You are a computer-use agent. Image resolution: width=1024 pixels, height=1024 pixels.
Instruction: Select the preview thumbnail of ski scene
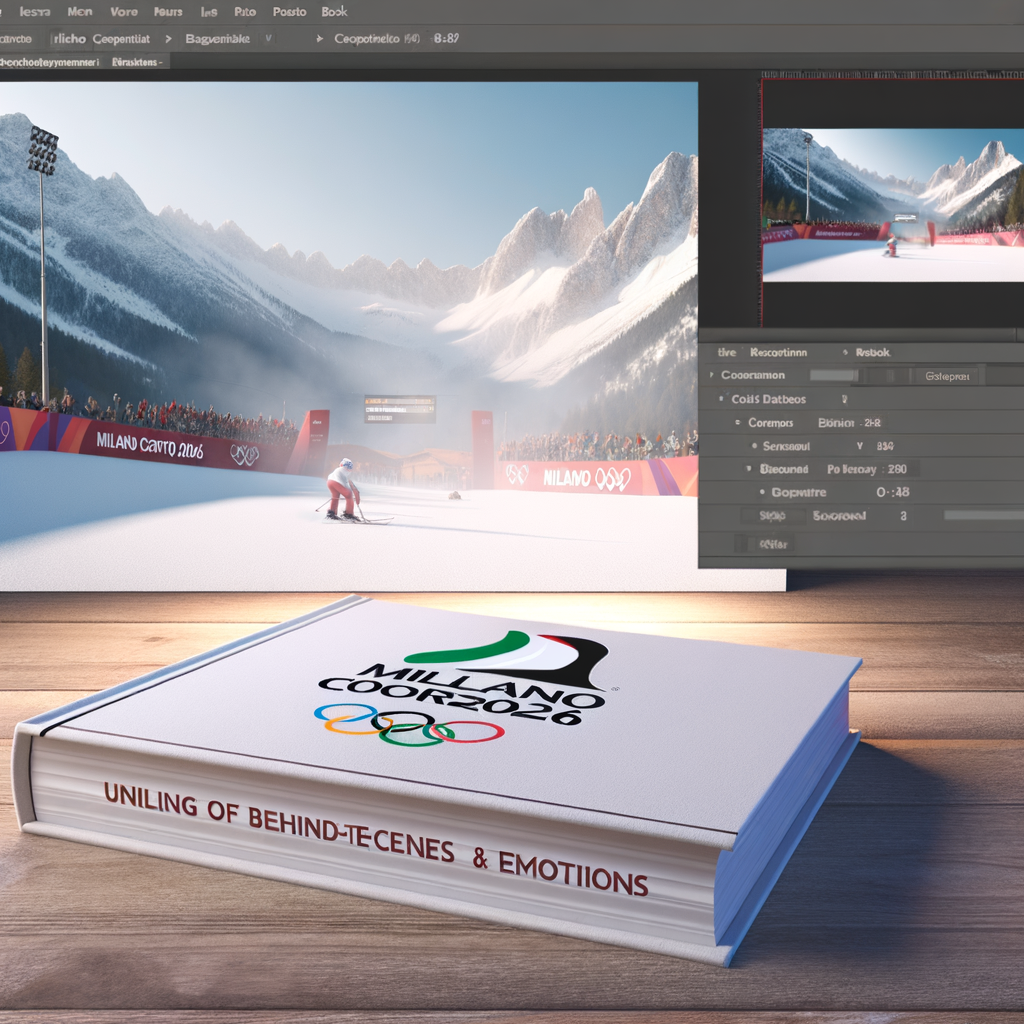coord(893,205)
